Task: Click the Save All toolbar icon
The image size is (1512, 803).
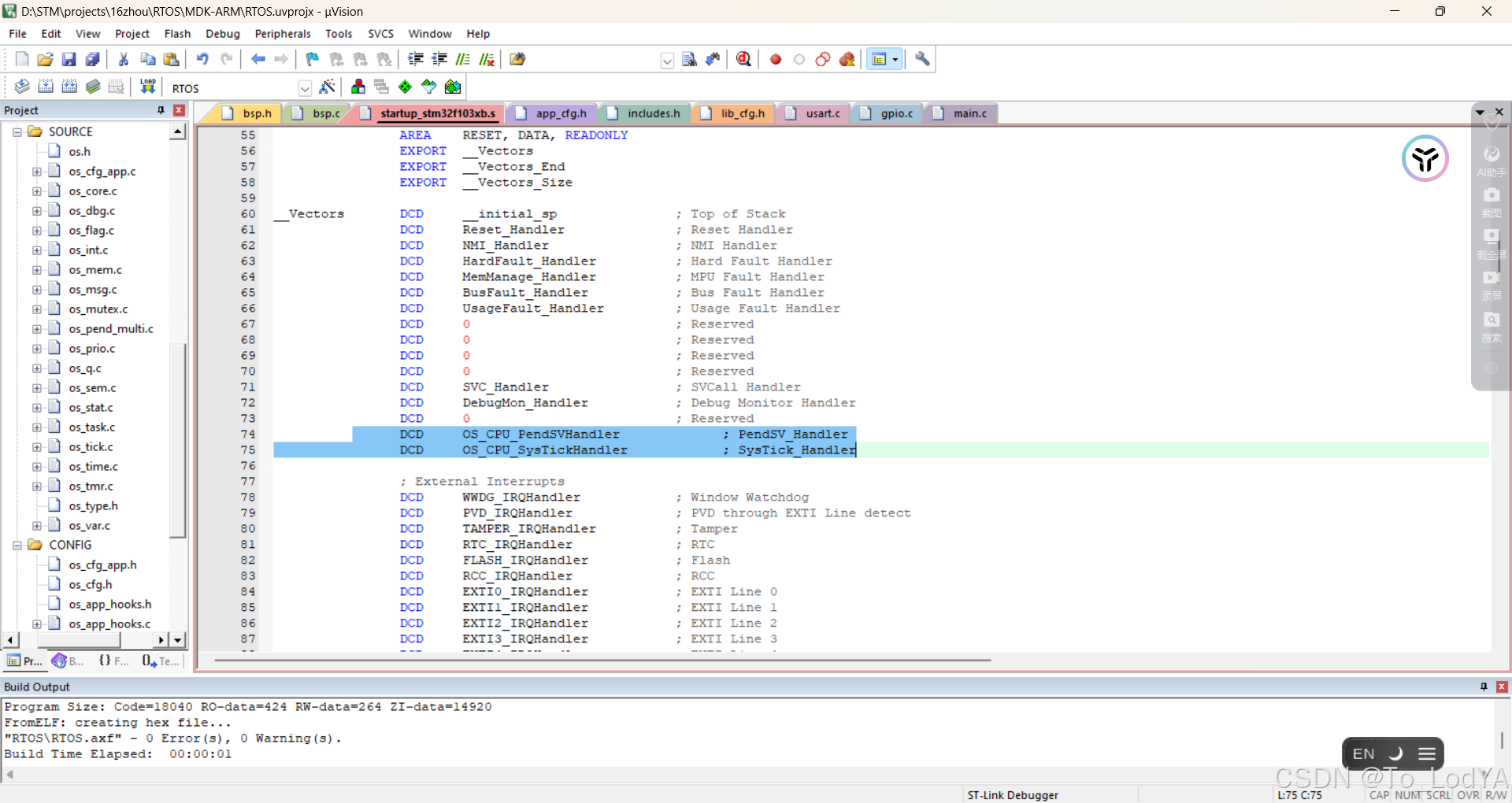Action: pyautogui.click(x=93, y=59)
